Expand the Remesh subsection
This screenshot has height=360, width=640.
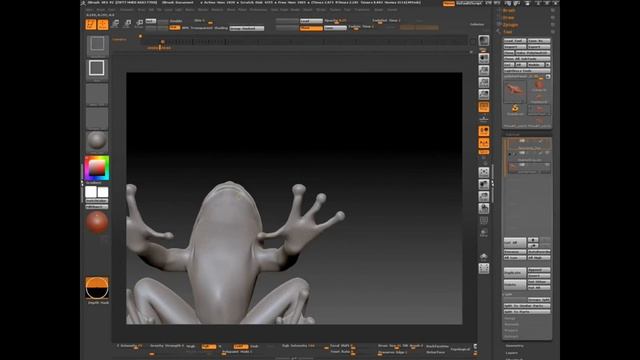511,324
